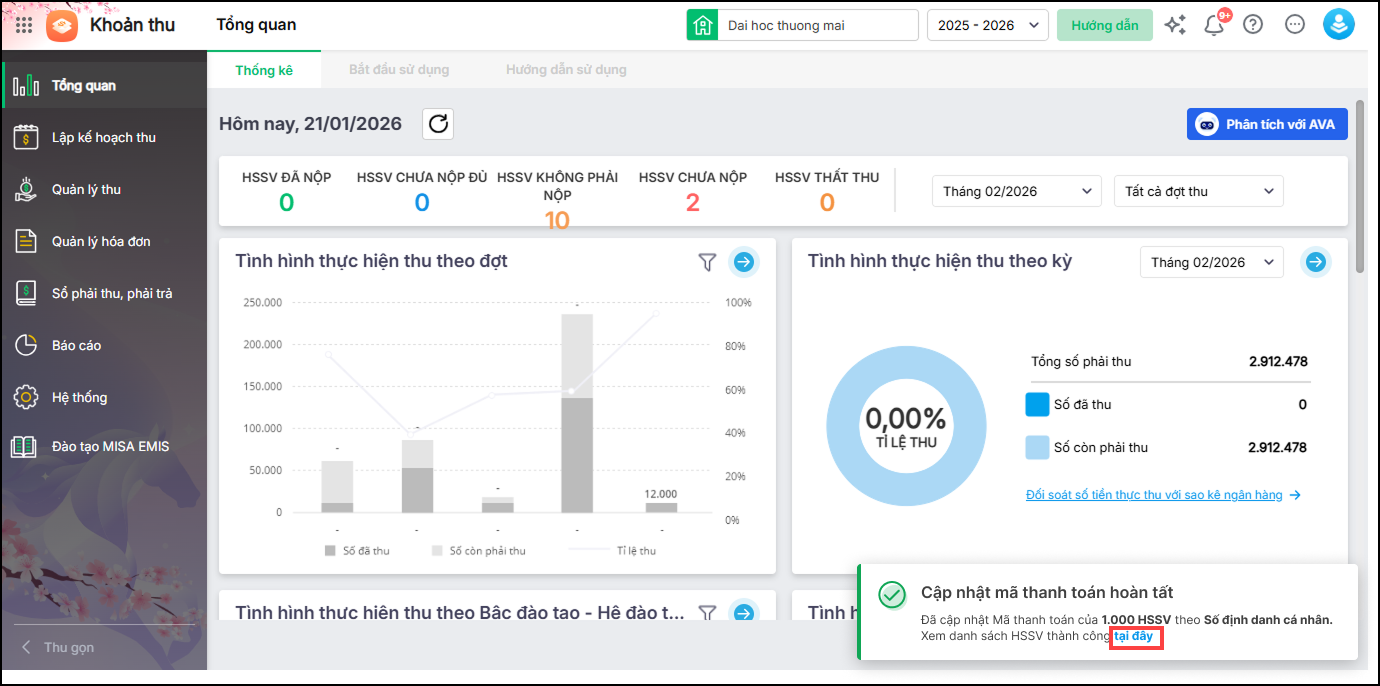
Task: Open the AI sparkle assistant icon
Action: point(1175,25)
